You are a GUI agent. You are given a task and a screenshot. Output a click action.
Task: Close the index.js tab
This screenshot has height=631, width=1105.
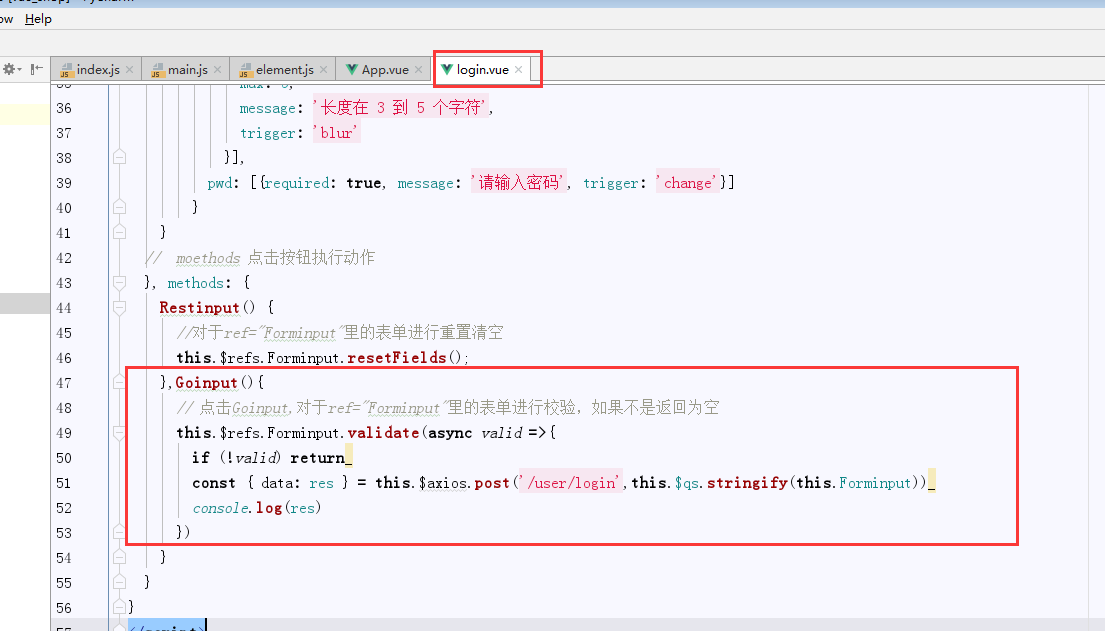point(130,70)
